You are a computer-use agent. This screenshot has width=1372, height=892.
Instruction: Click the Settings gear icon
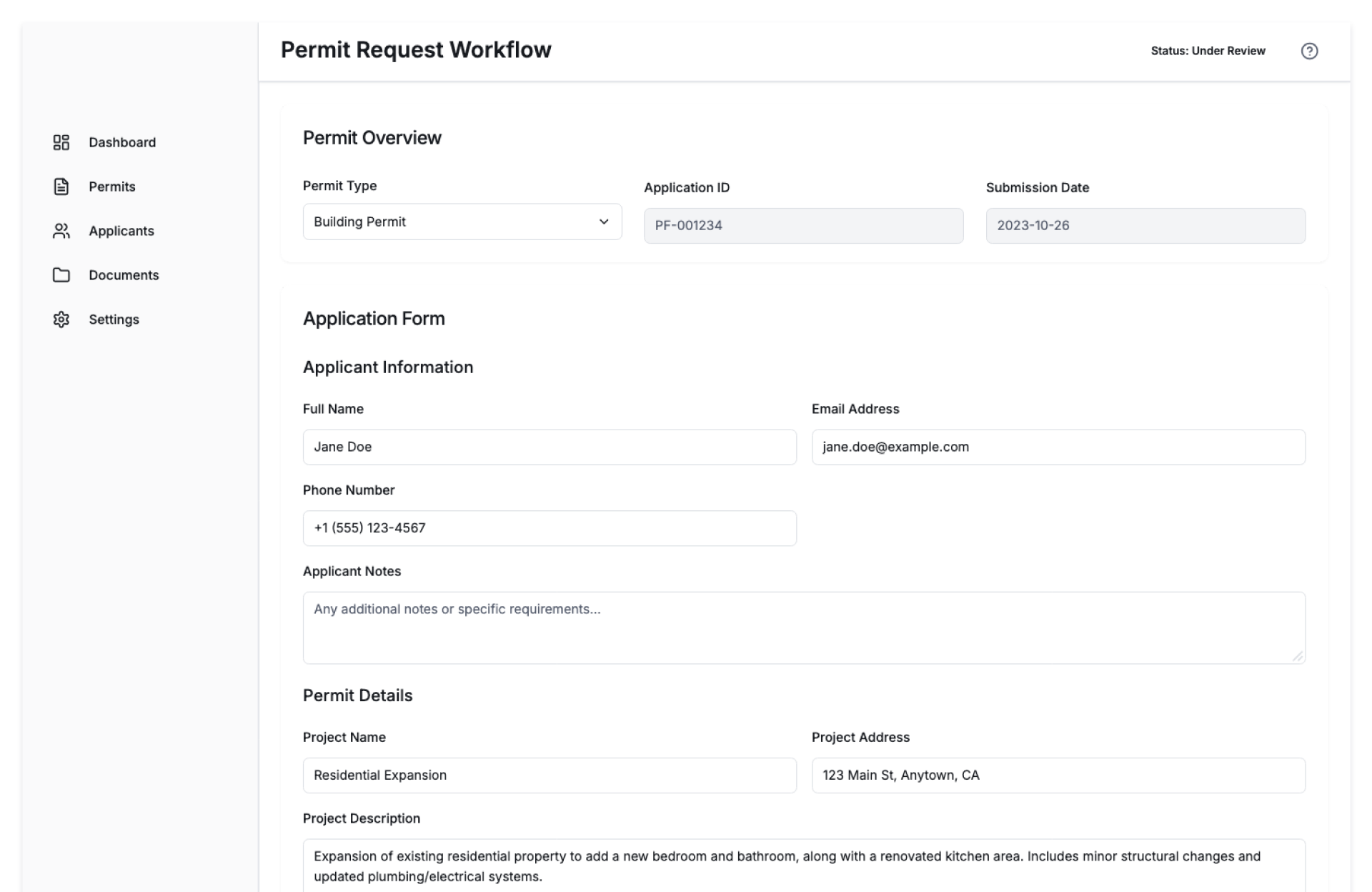click(61, 319)
